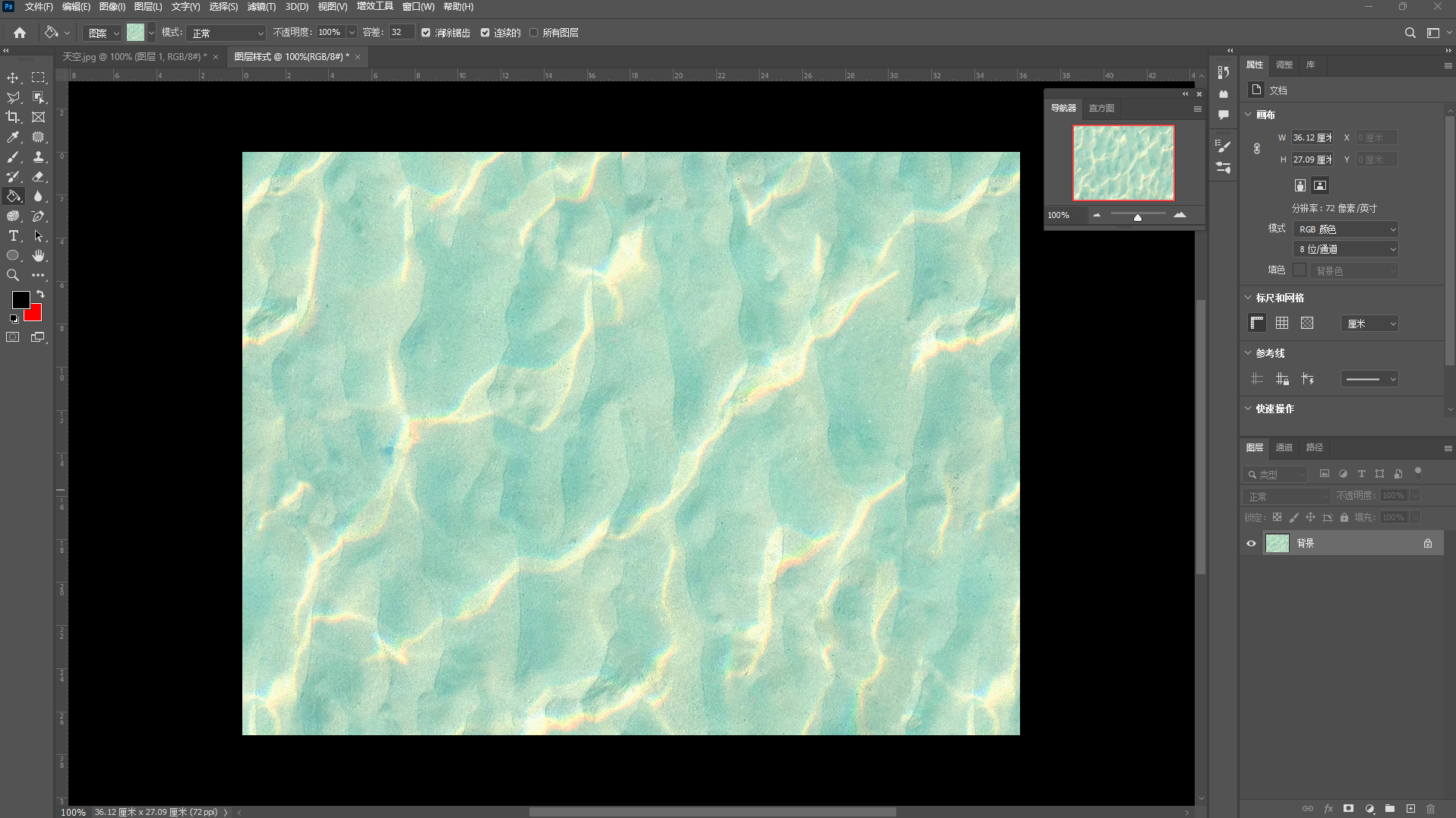Select the Hand tool

pos(38,256)
